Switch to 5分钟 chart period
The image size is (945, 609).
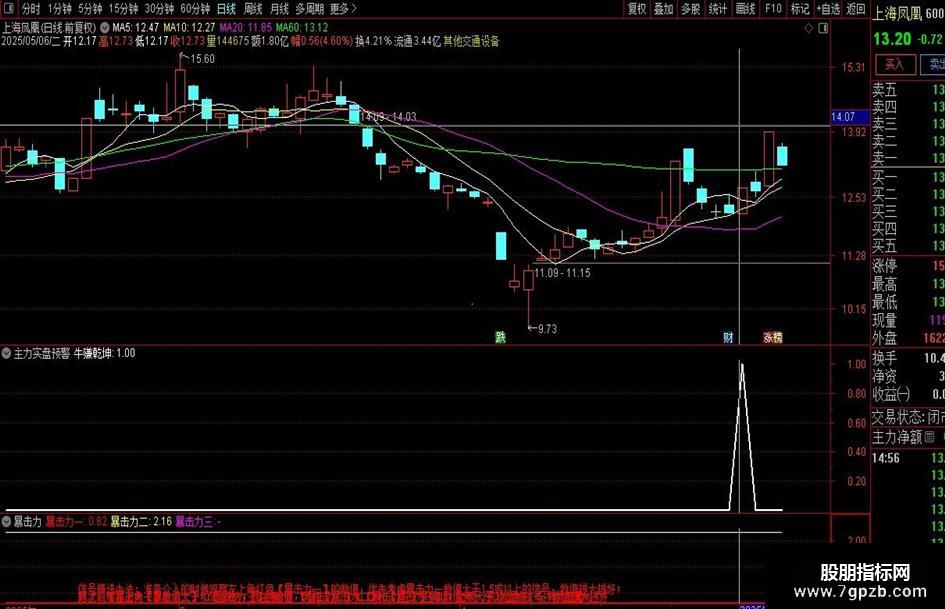point(90,8)
